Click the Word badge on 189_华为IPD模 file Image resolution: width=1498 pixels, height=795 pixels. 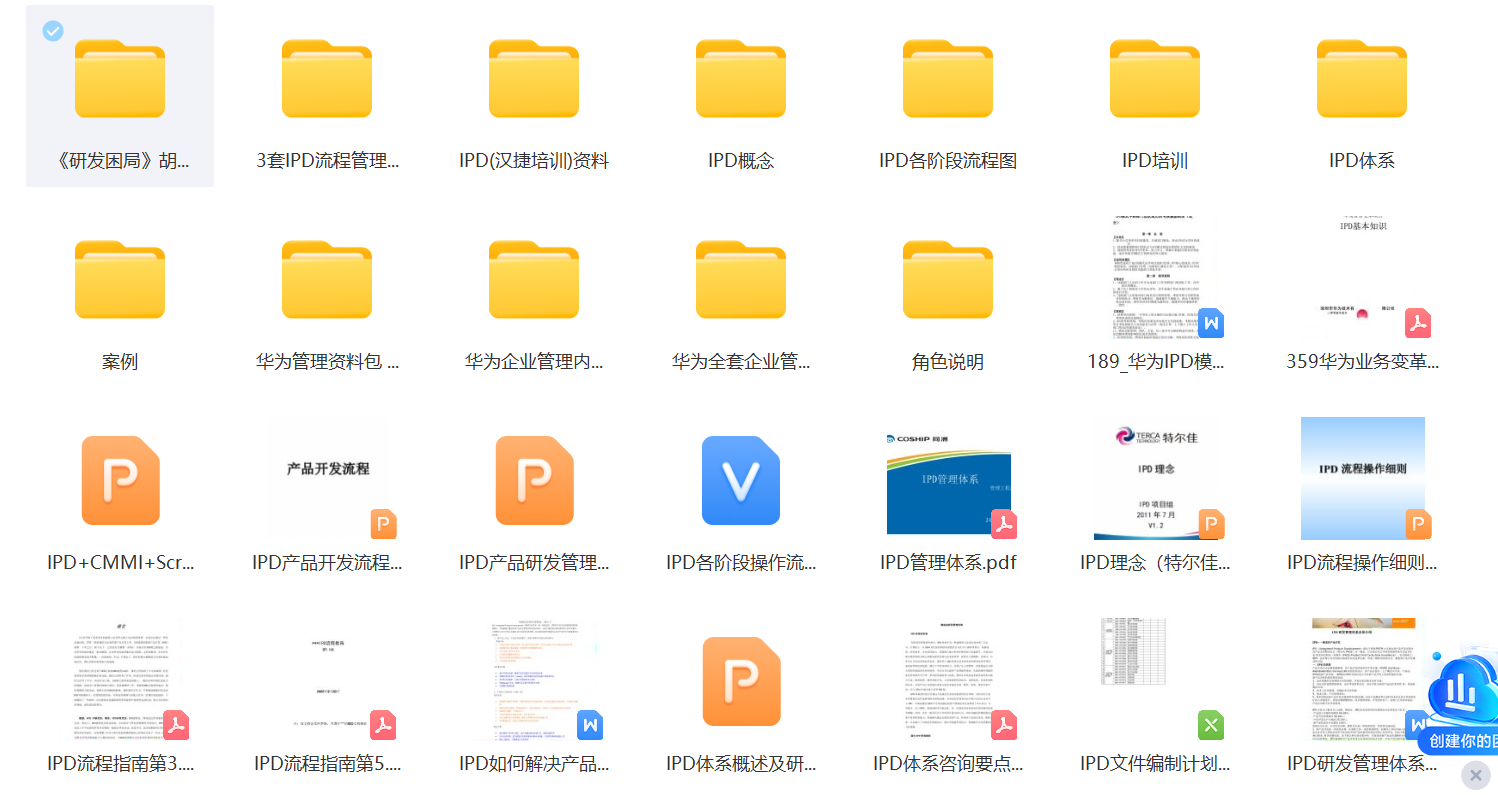coord(1212,323)
